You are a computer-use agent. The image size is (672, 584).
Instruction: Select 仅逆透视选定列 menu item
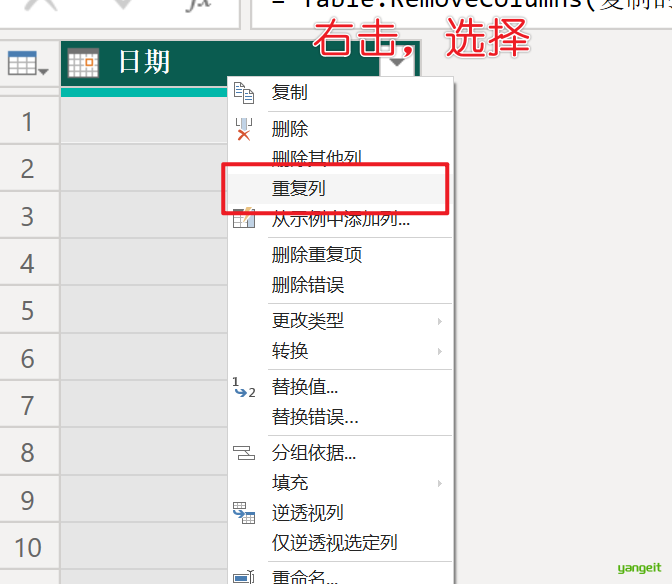[x=335, y=543]
